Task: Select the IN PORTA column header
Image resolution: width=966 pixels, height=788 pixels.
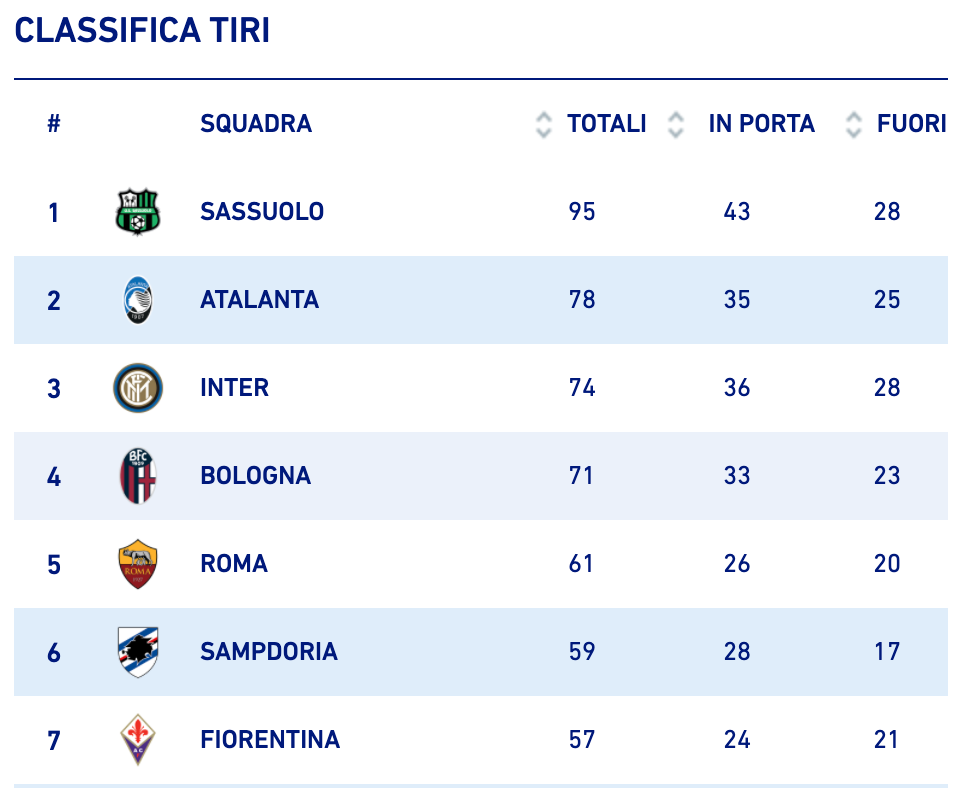Action: tap(761, 124)
